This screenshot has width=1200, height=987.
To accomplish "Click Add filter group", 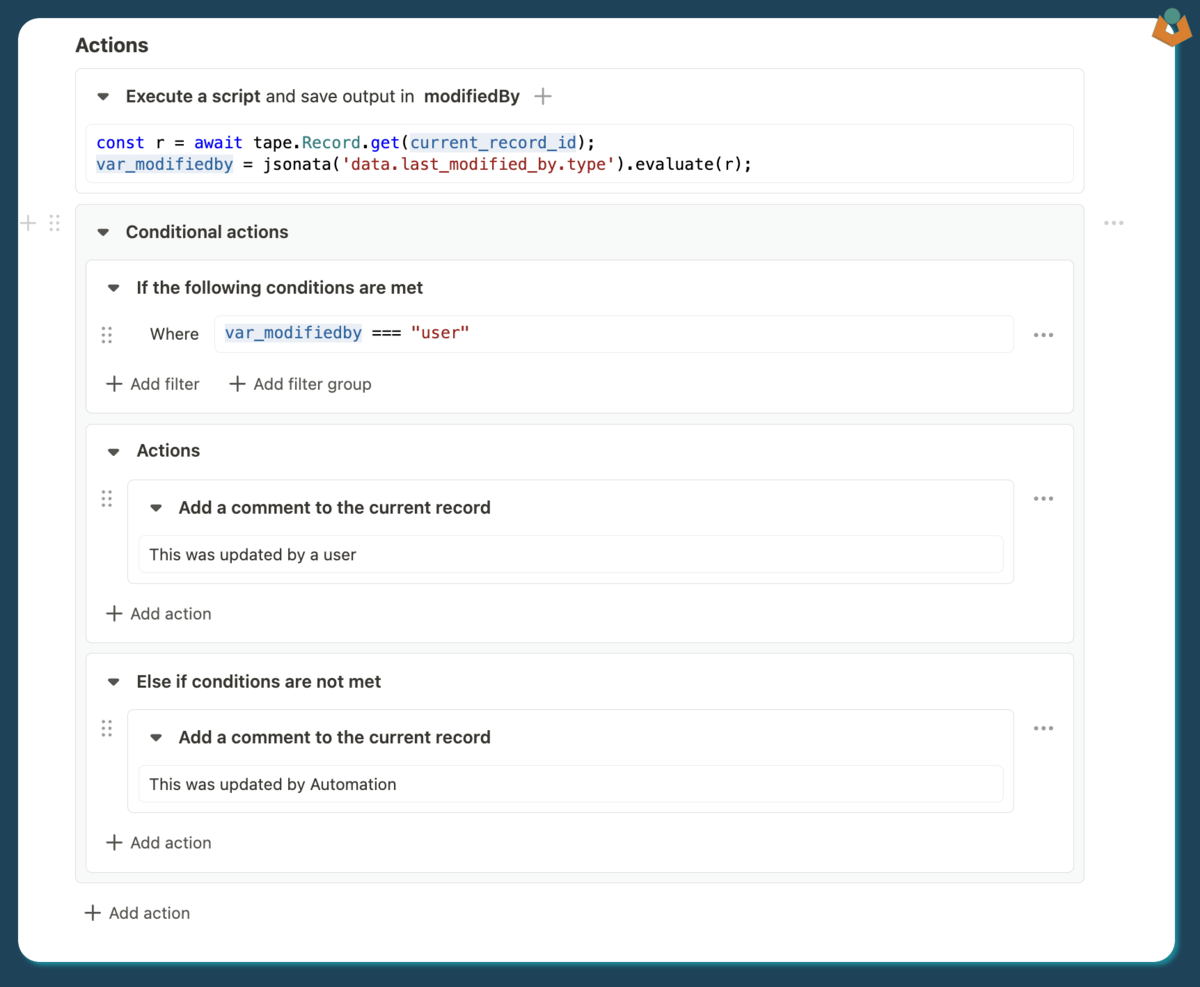I will click(300, 384).
